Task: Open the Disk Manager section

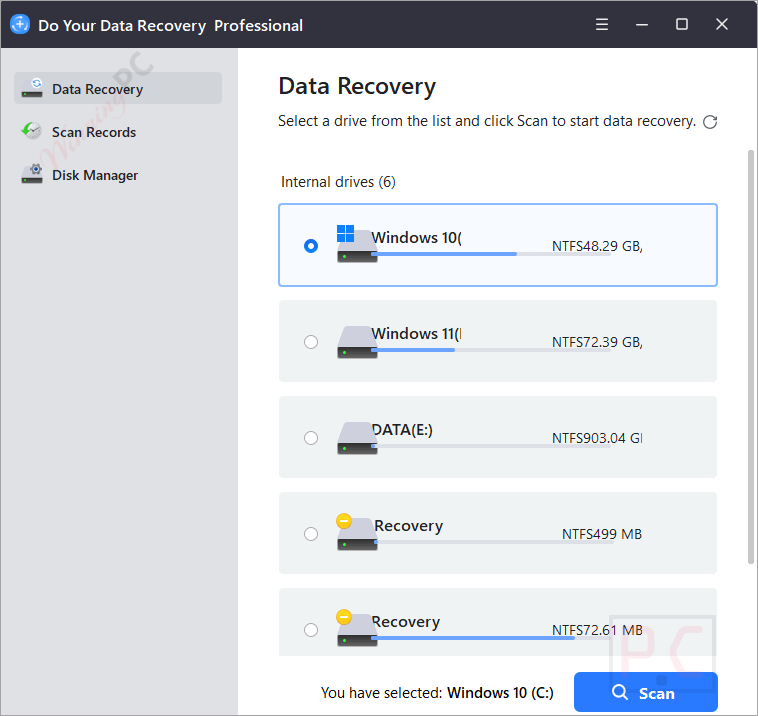Action: pos(118,175)
